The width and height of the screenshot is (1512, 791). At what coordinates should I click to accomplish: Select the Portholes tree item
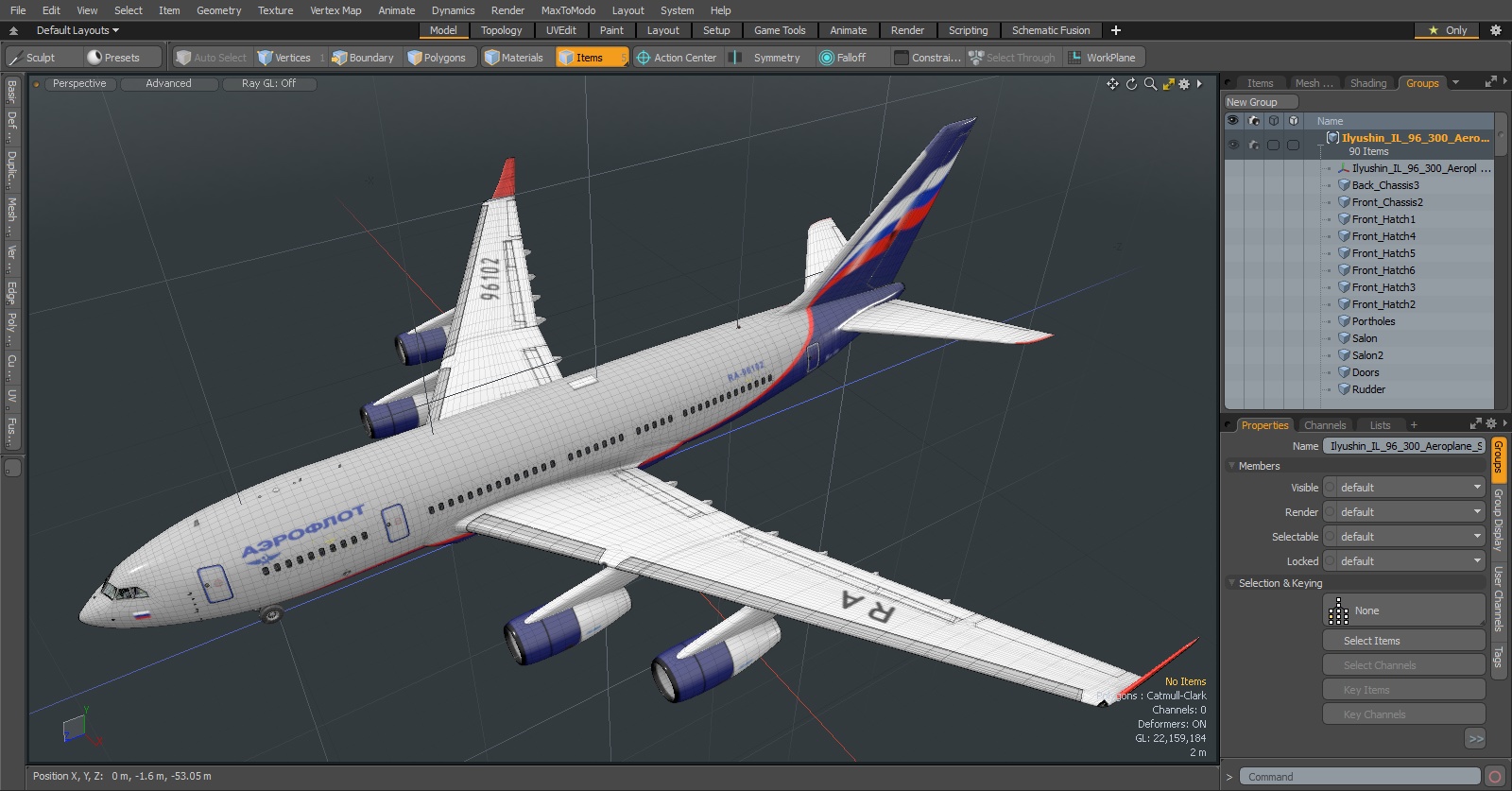[1373, 321]
